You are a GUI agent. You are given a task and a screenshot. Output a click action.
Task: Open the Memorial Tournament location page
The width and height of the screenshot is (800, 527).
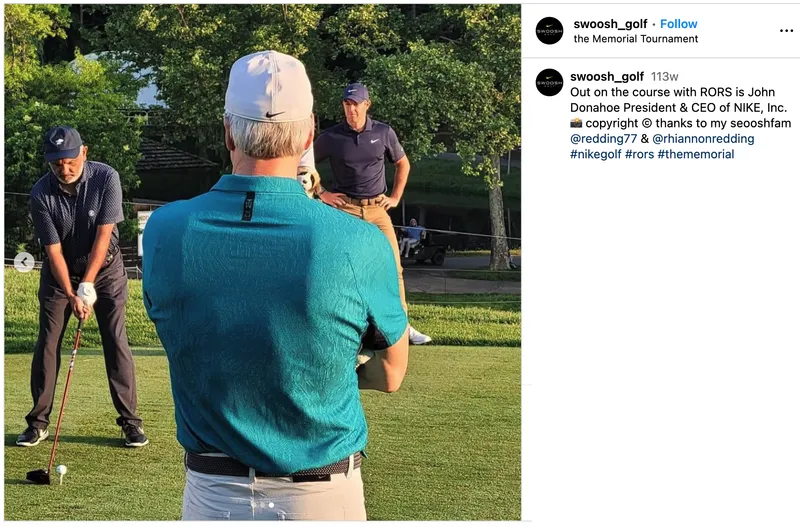pyautogui.click(x=636, y=39)
